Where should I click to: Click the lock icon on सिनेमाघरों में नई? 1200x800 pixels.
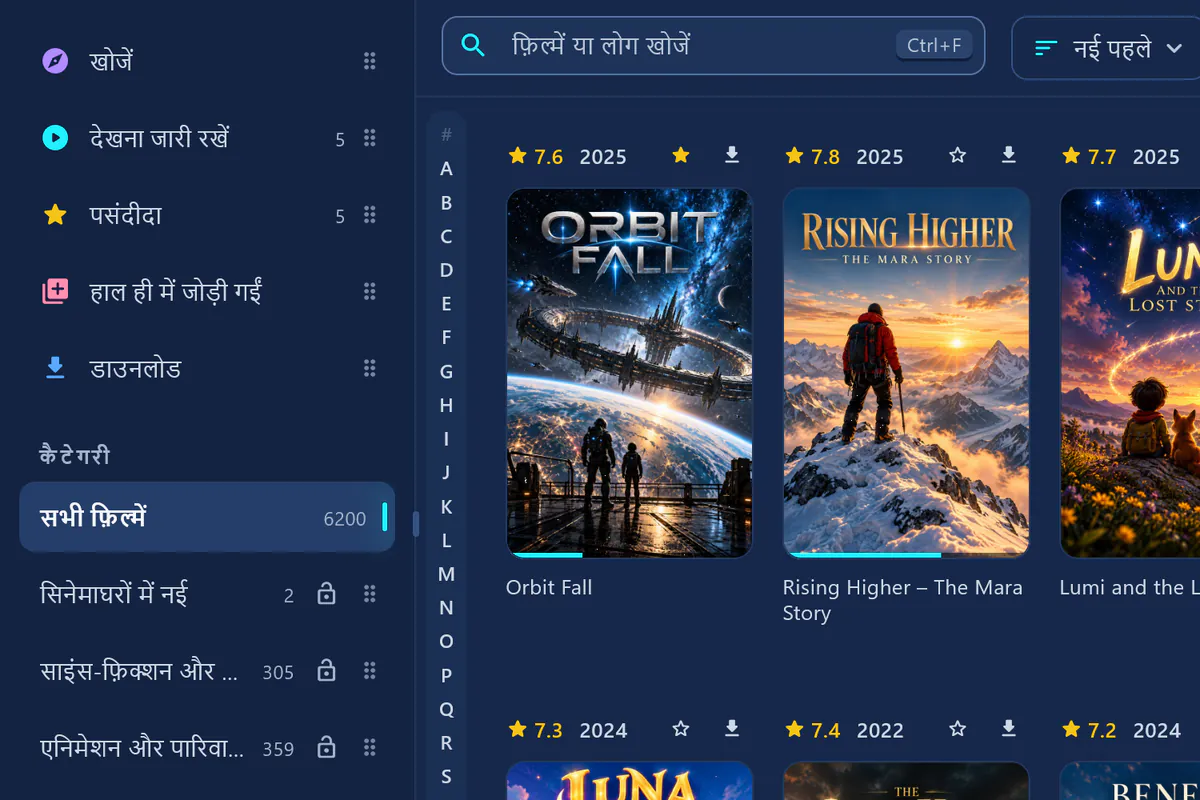pyautogui.click(x=326, y=594)
